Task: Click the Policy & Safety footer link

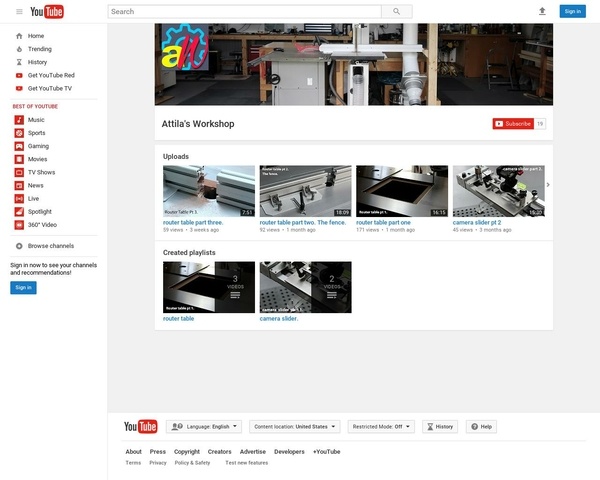Action: pos(192,463)
